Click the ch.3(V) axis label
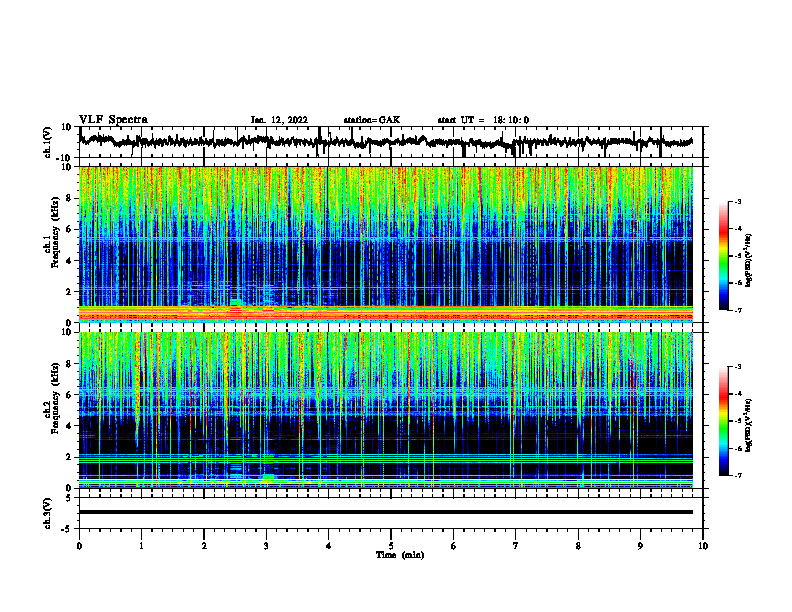This screenshot has width=792, height=612. tap(48, 513)
